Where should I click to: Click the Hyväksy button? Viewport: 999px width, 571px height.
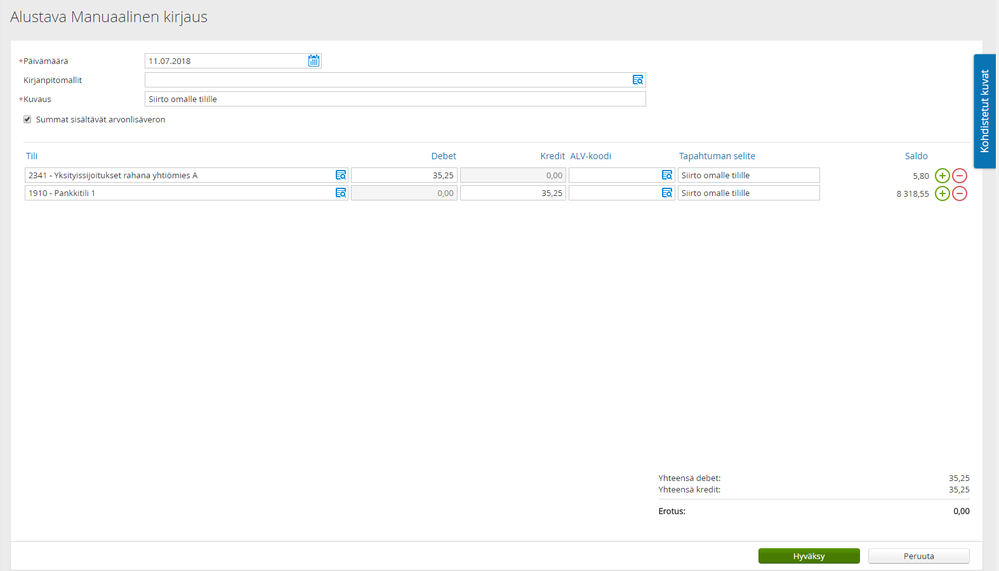point(809,556)
